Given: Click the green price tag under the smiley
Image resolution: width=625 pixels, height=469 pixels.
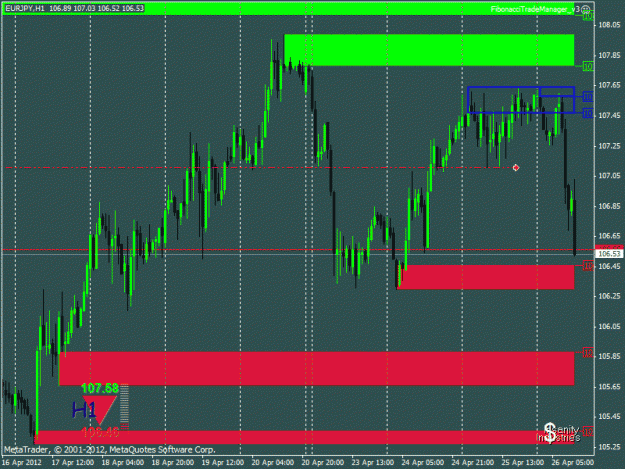Looking at the screenshot, I should pyautogui.click(x=588, y=16).
